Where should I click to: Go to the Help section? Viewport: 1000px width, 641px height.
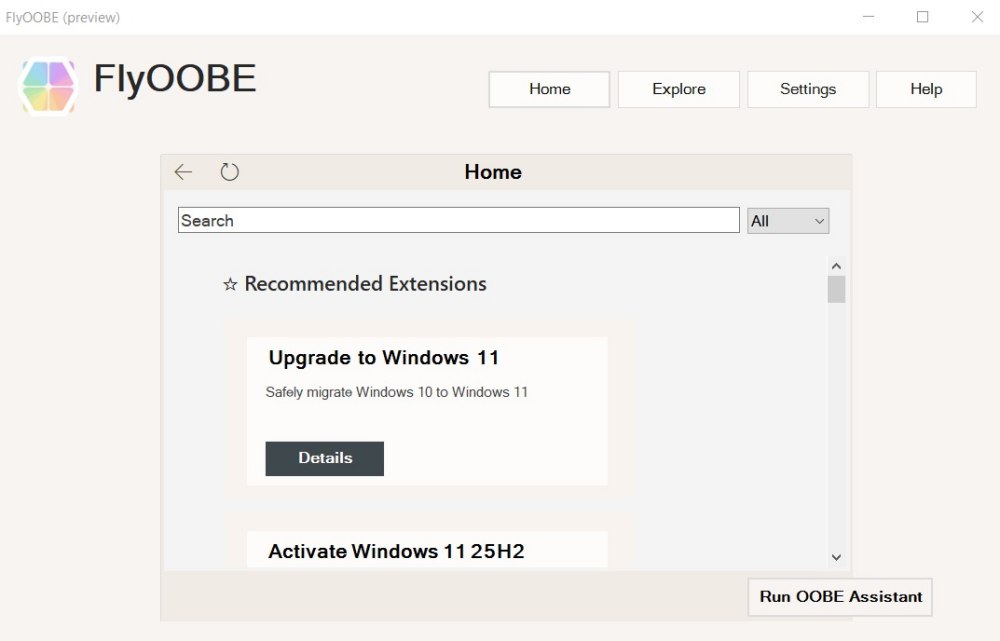[x=925, y=89]
